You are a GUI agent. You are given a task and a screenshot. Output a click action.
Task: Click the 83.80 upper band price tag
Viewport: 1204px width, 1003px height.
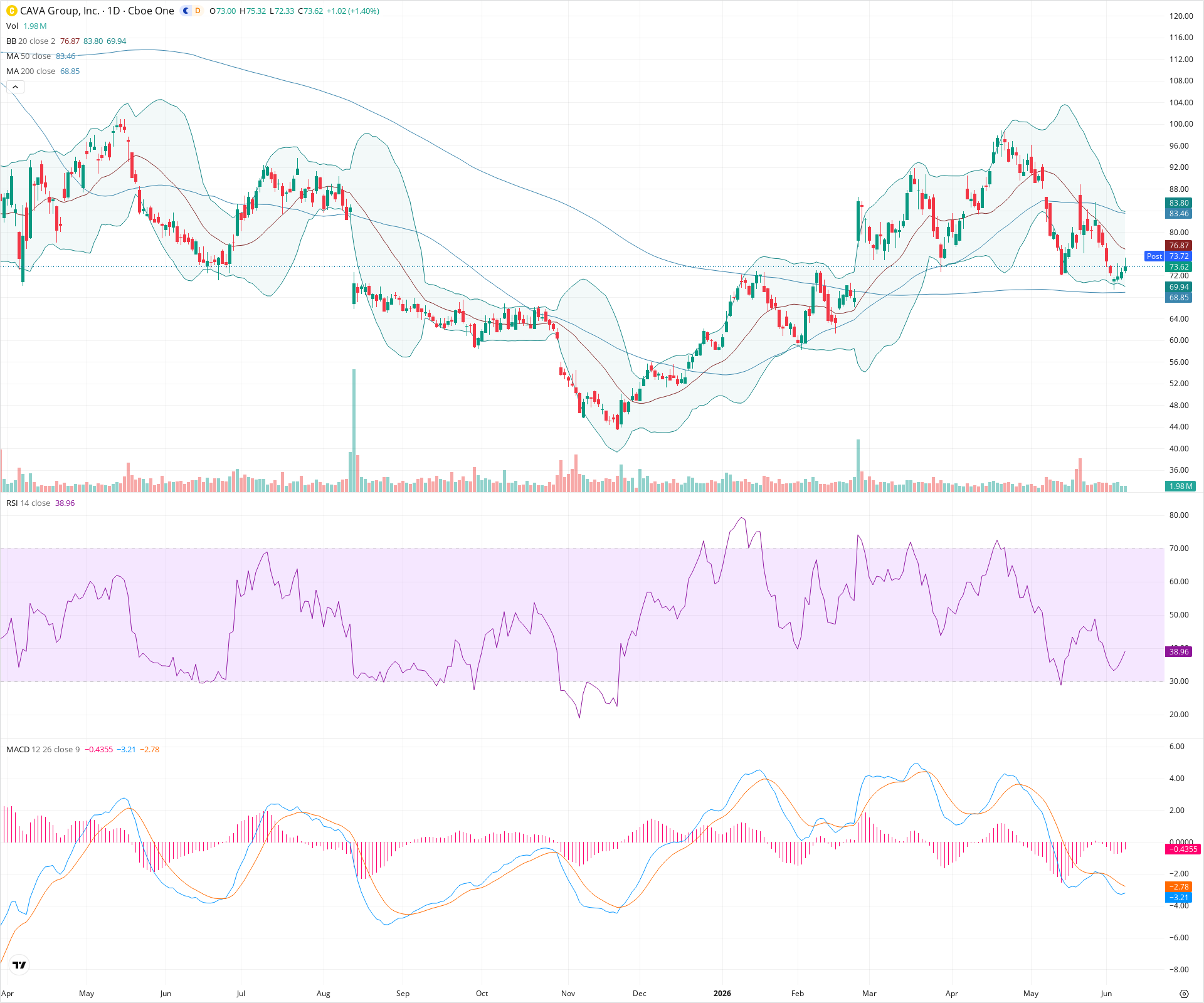click(x=1179, y=203)
